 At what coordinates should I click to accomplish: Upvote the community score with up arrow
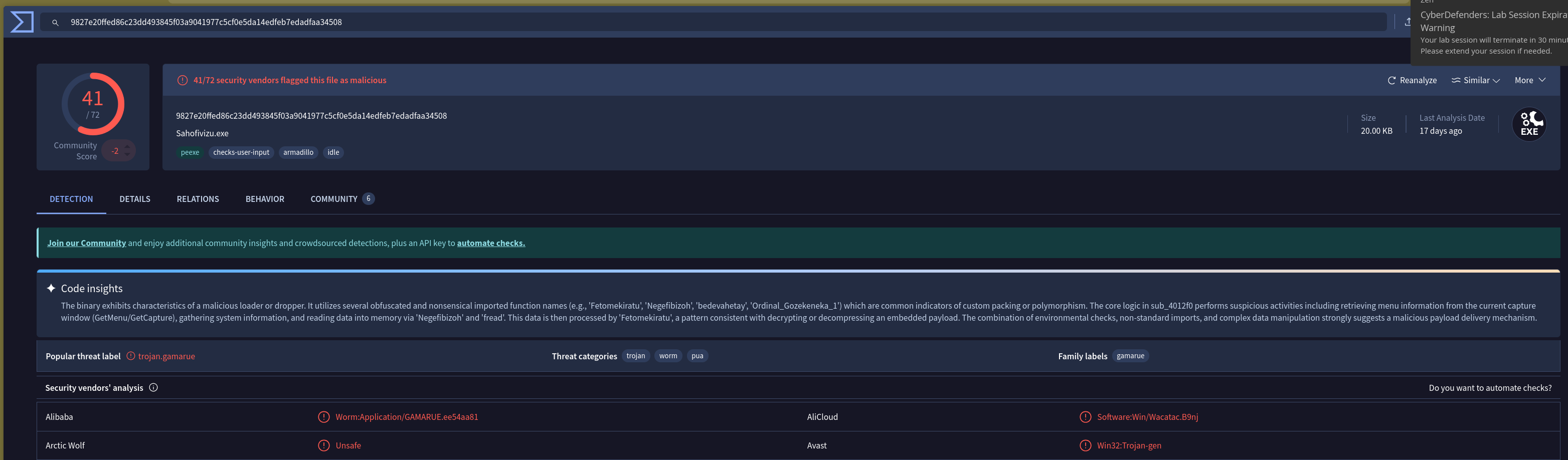[127, 146]
